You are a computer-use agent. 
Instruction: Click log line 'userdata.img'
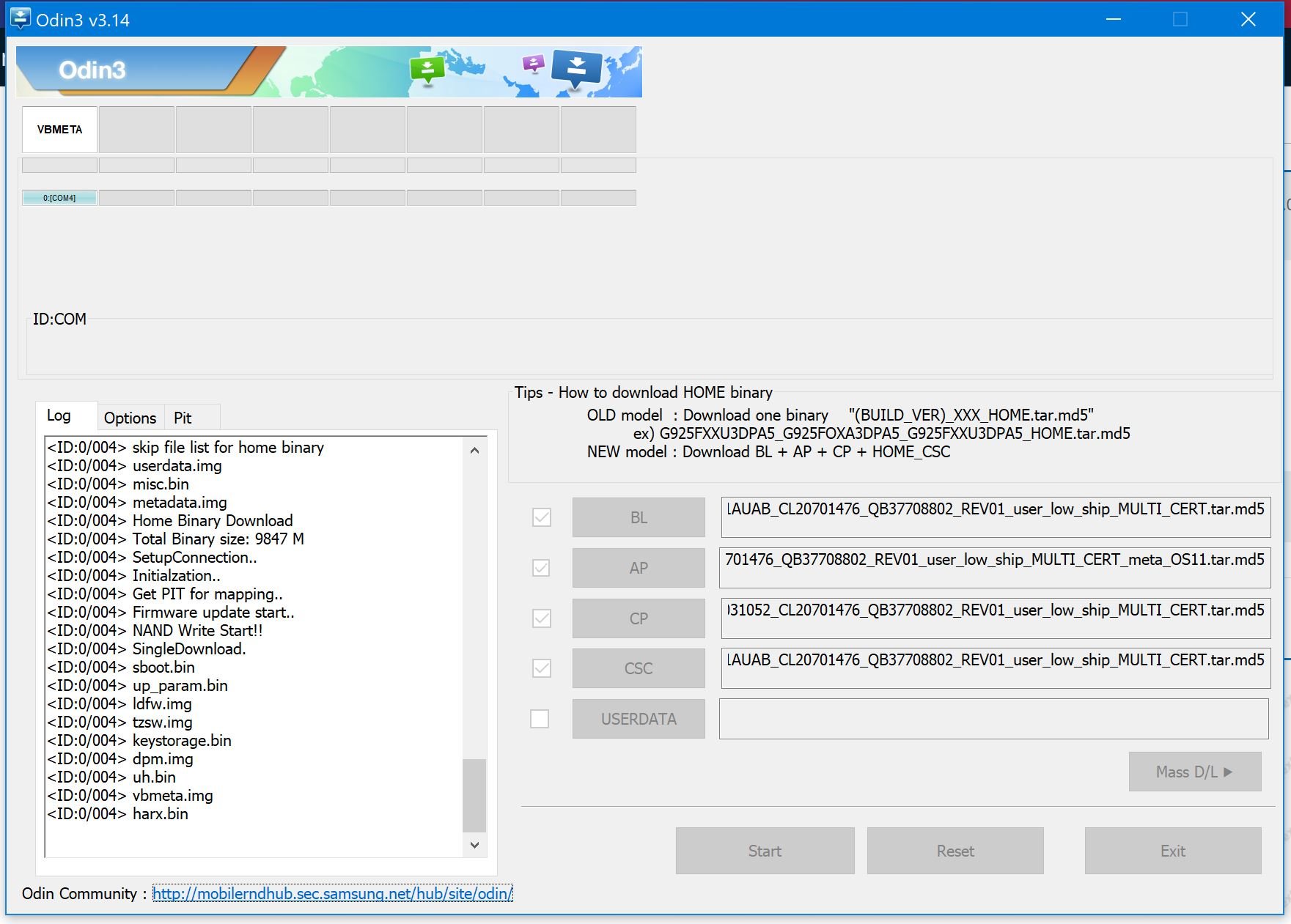point(134,465)
